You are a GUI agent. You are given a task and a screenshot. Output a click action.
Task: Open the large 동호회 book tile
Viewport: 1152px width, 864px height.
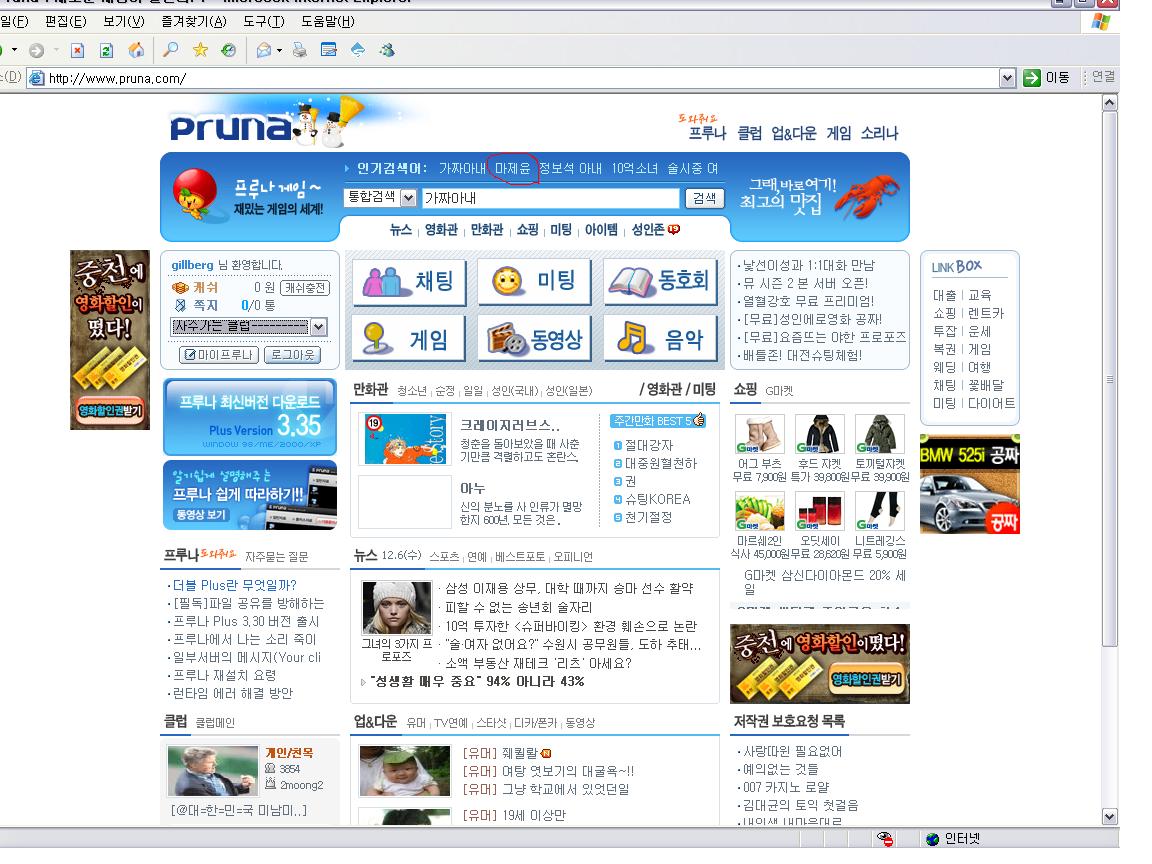coord(660,281)
